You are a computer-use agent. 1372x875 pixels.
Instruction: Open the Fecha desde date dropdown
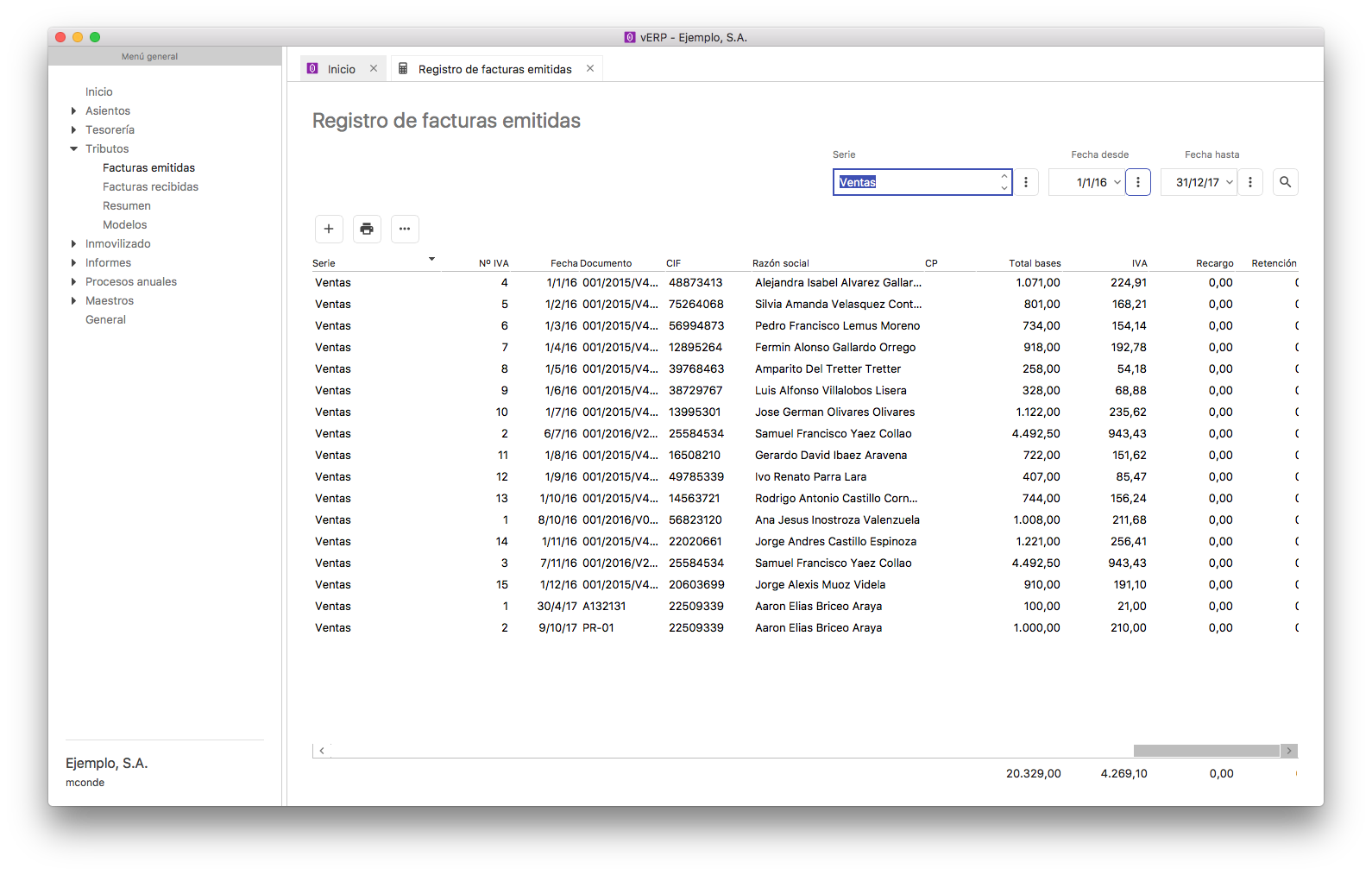pos(1117,182)
